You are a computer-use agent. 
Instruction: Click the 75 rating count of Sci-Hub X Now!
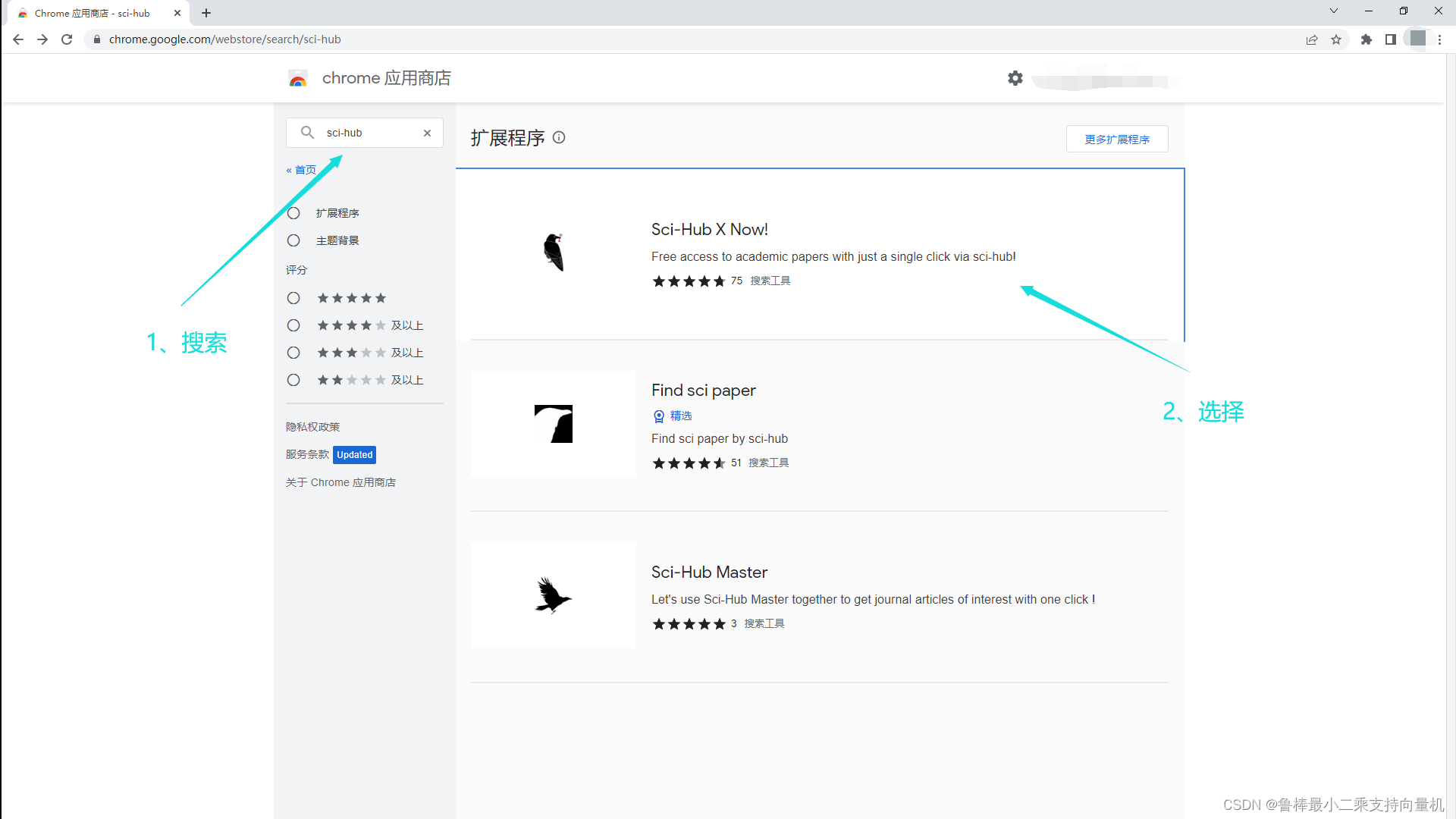pyautogui.click(x=736, y=281)
